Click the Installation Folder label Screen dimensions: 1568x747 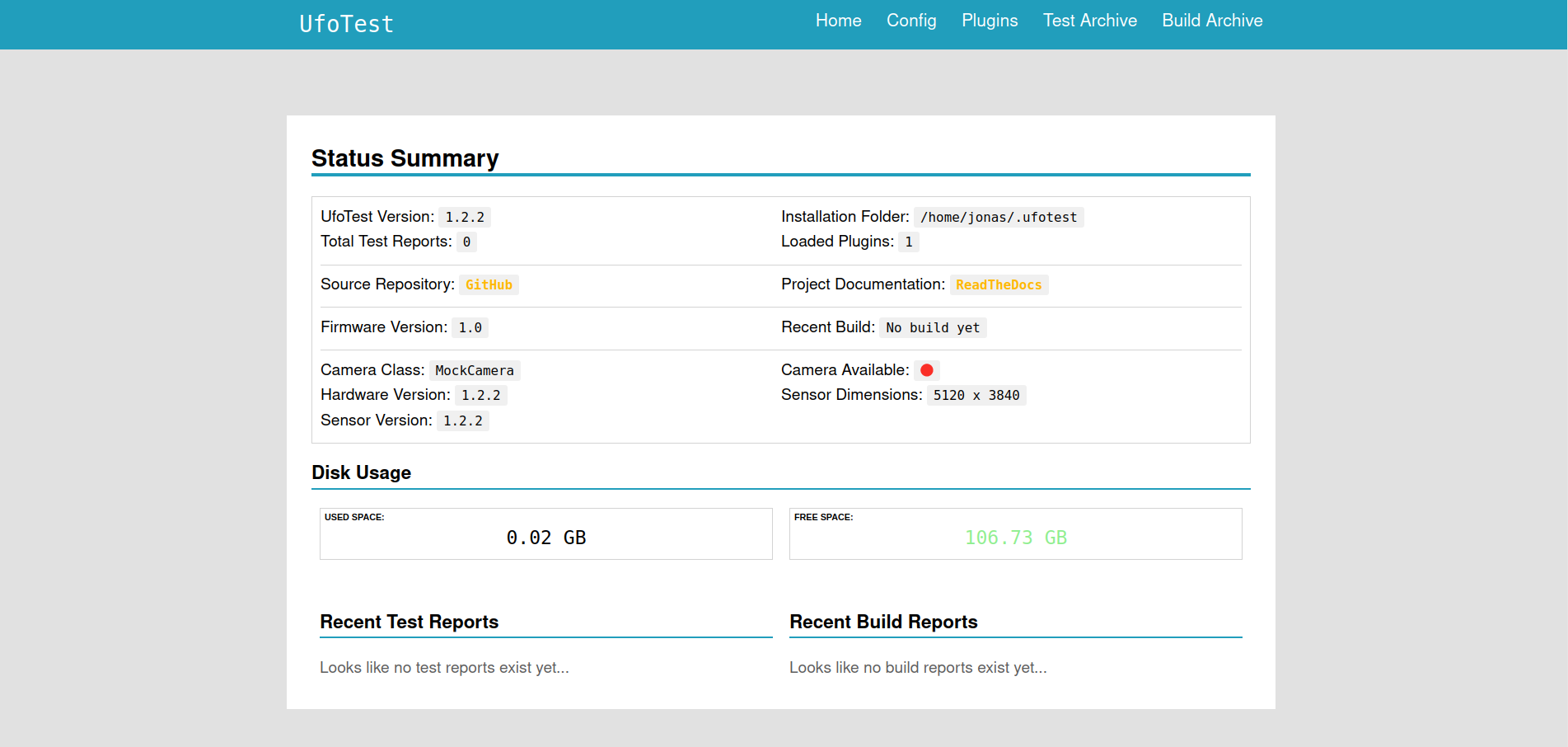[x=845, y=217]
